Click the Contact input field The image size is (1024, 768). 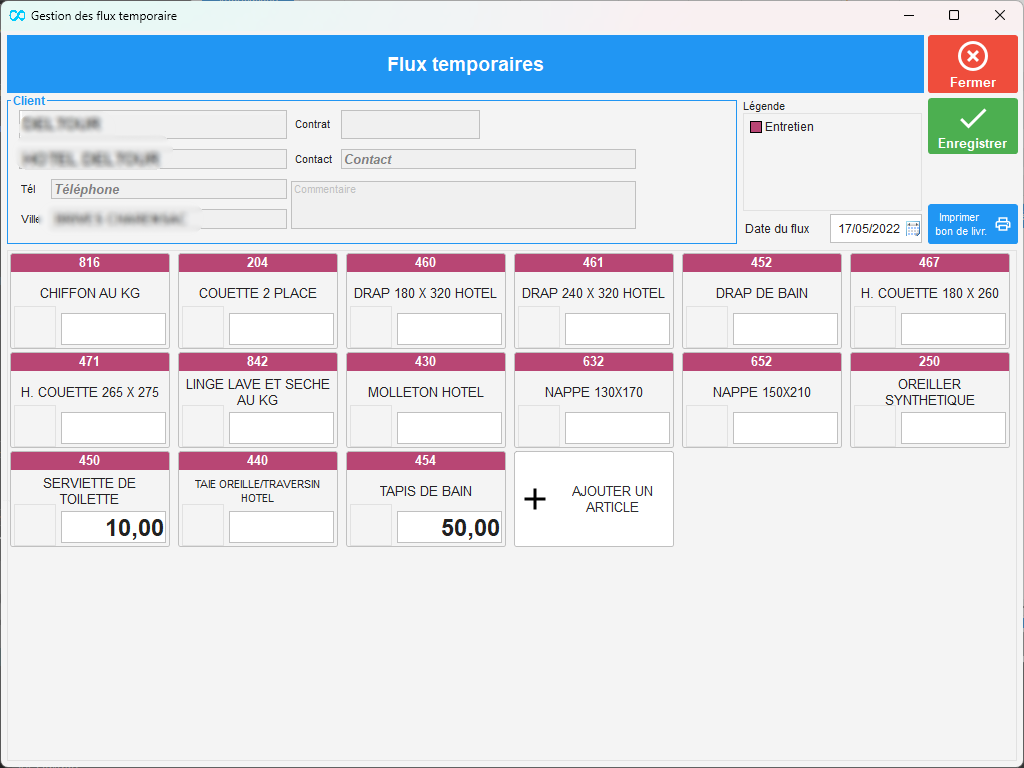coord(488,159)
